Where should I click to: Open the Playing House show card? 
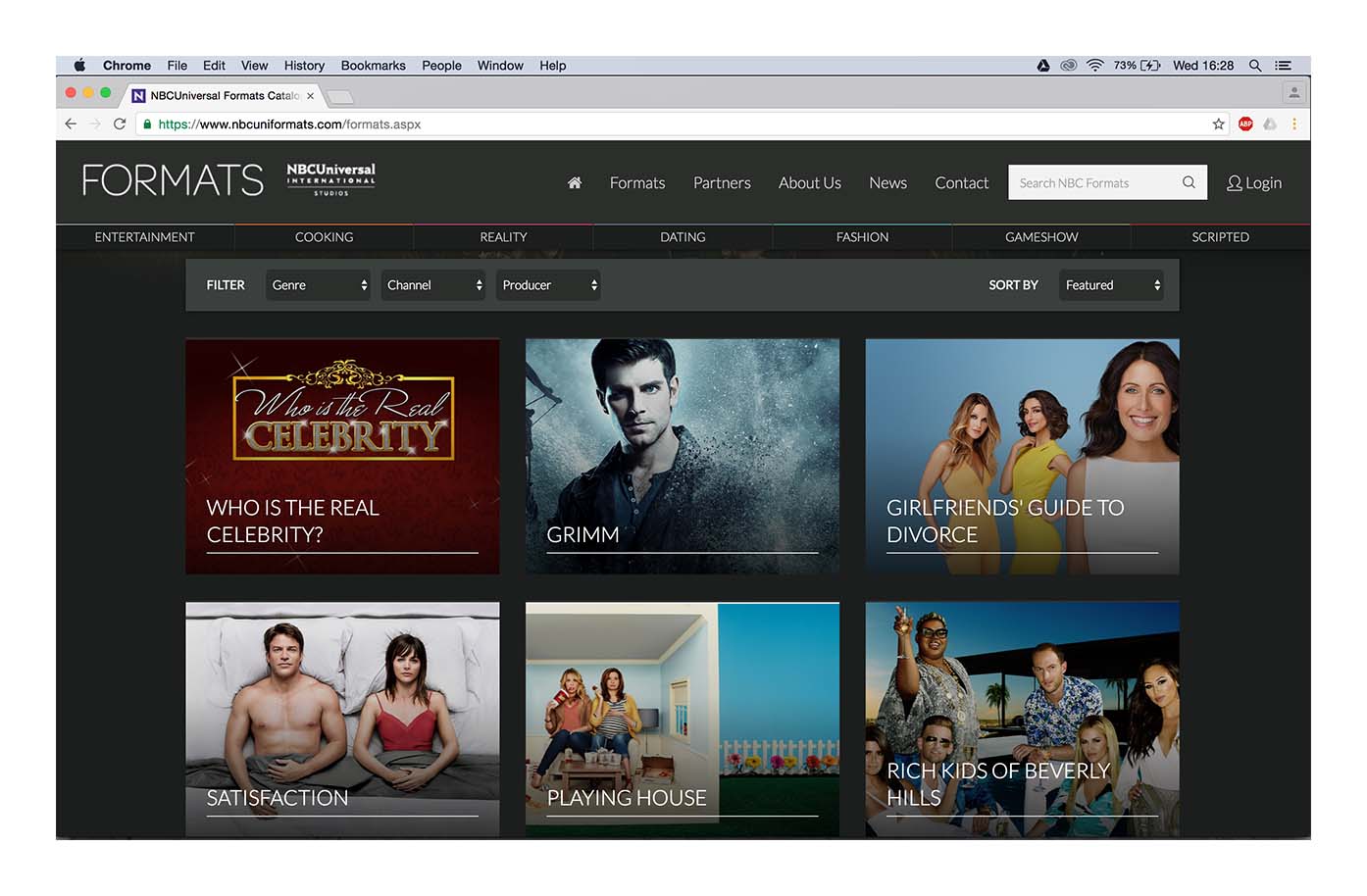coord(683,720)
